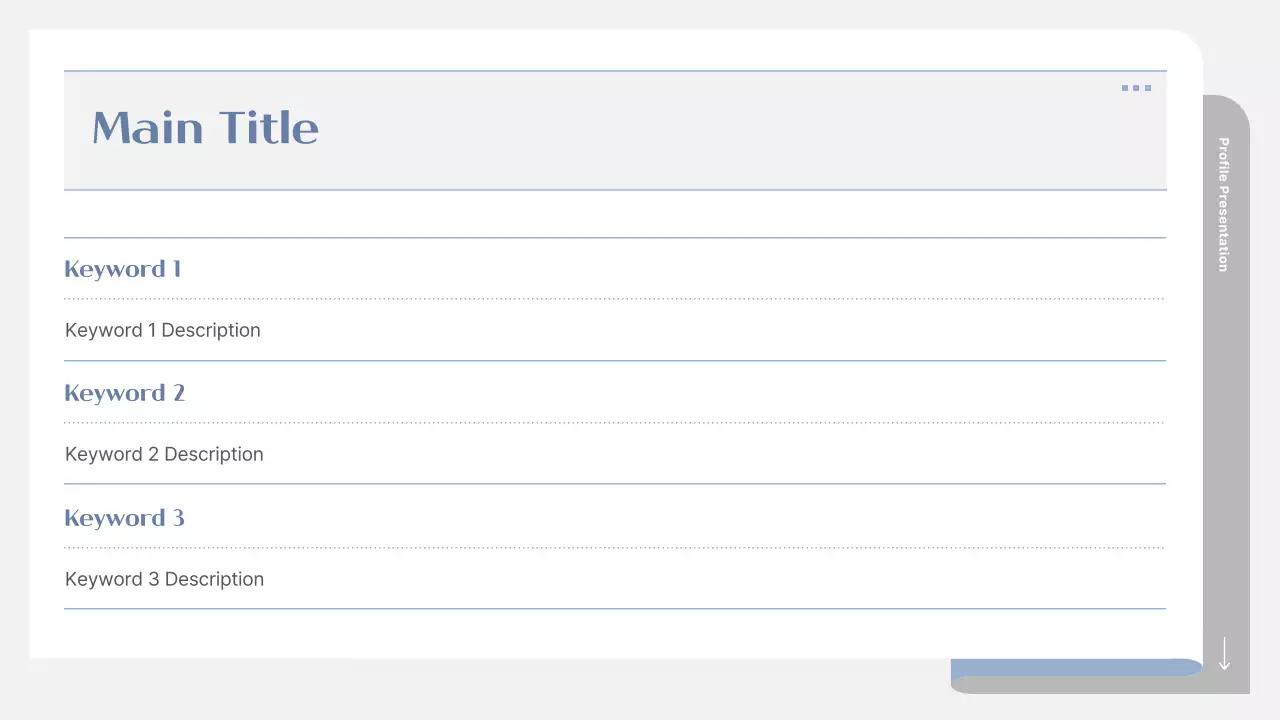The width and height of the screenshot is (1280, 720).
Task: Select the Keyword 3 heading
Action: click(124, 518)
